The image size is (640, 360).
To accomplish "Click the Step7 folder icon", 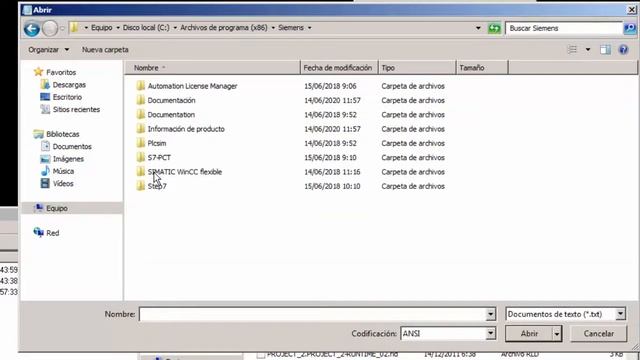I will point(140,186).
